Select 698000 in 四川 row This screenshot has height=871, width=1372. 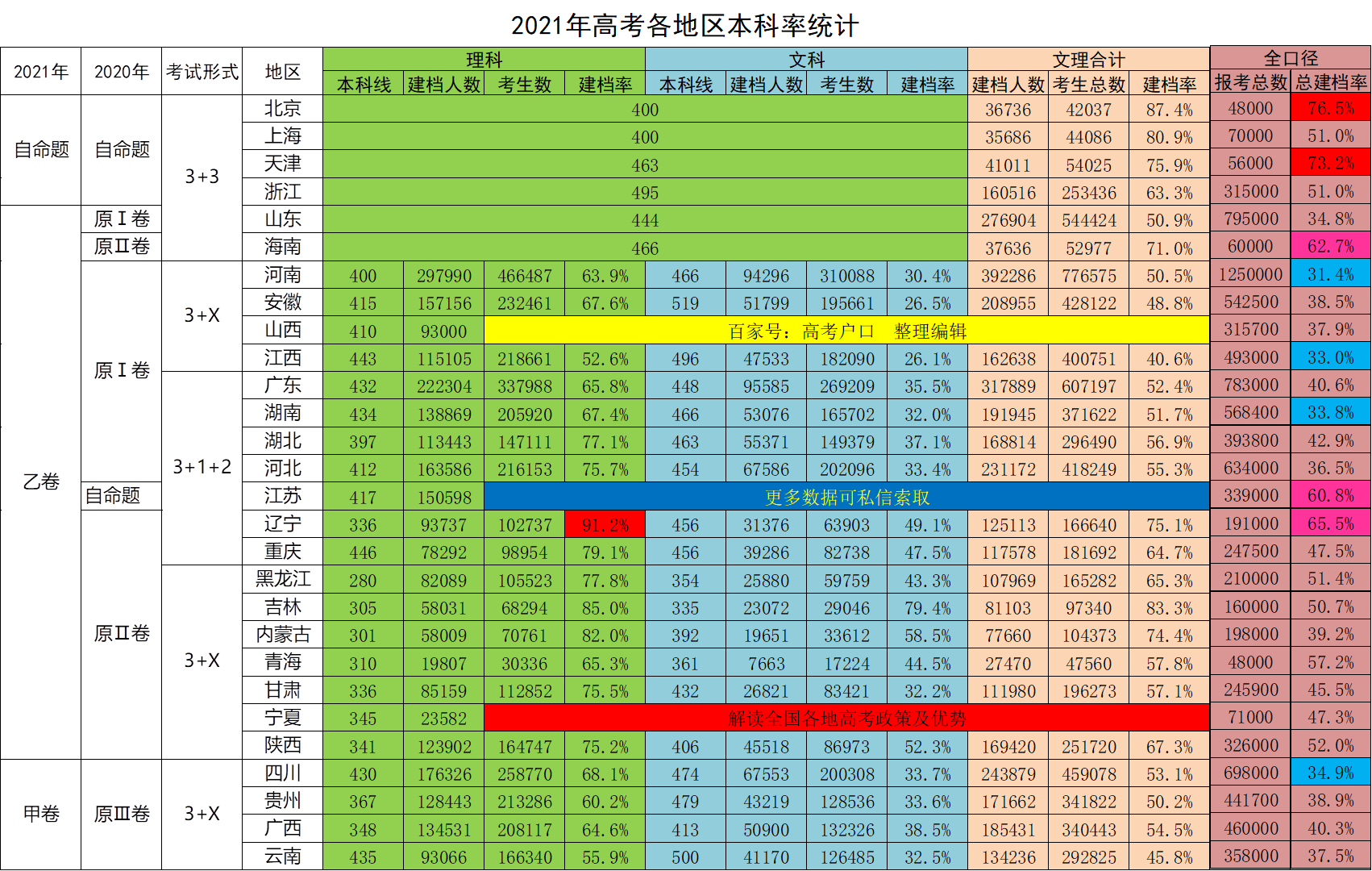click(x=1250, y=773)
